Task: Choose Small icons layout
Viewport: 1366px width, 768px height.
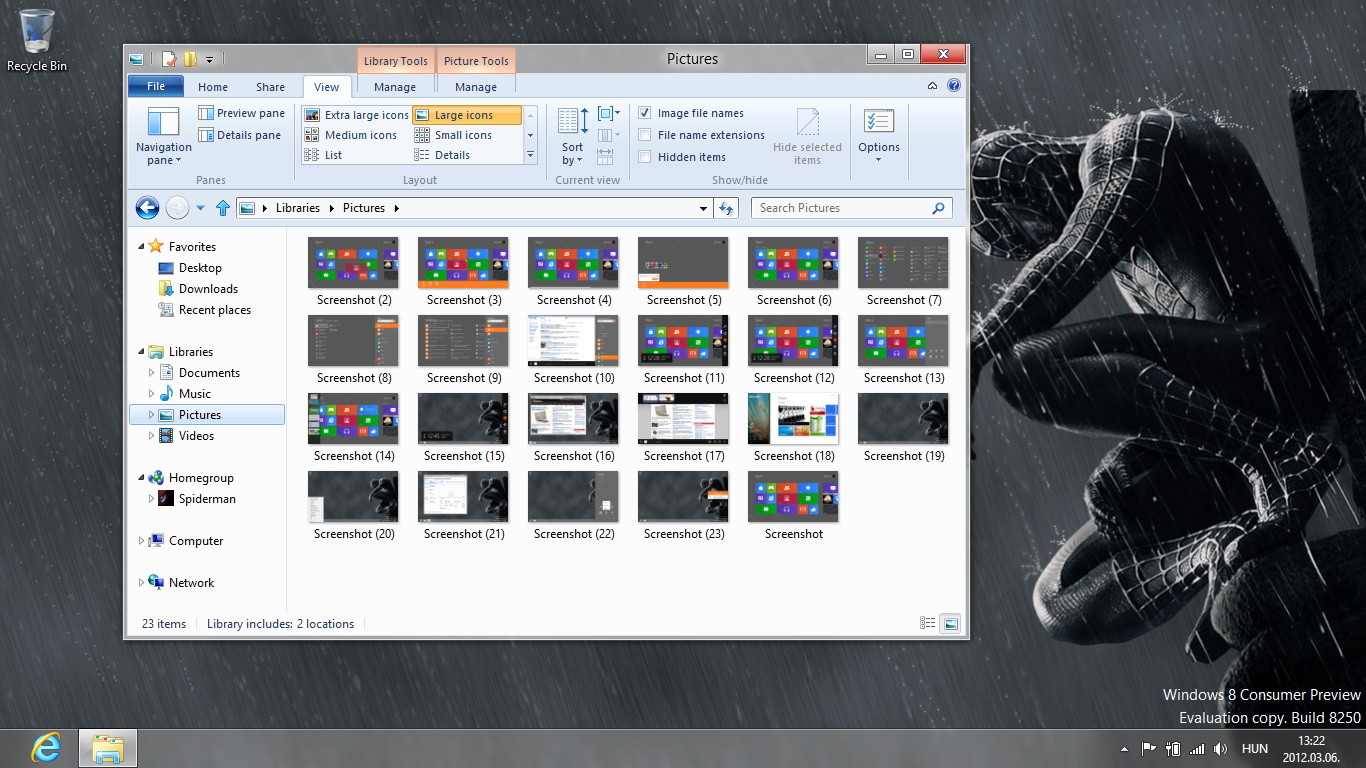Action: coord(453,135)
